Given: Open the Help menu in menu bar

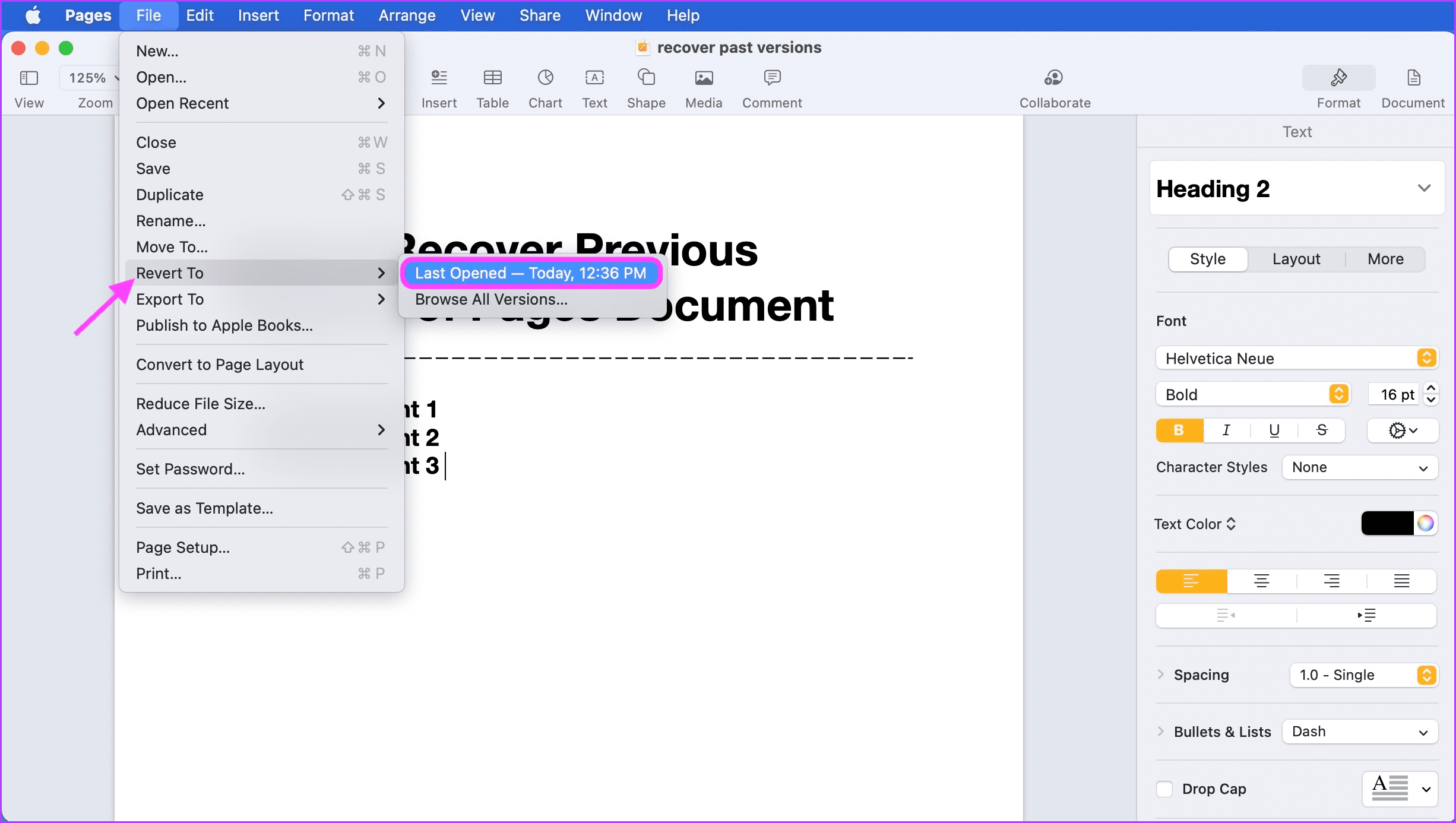Looking at the screenshot, I should [x=683, y=15].
